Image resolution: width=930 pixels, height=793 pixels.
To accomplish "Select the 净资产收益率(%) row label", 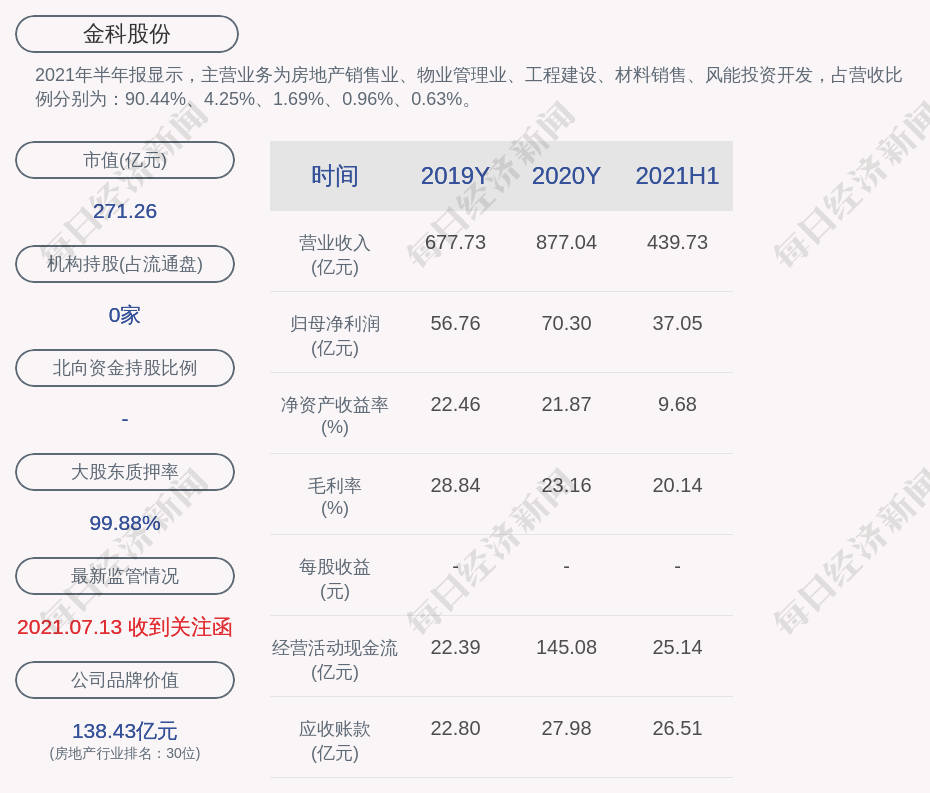I will [x=335, y=416].
